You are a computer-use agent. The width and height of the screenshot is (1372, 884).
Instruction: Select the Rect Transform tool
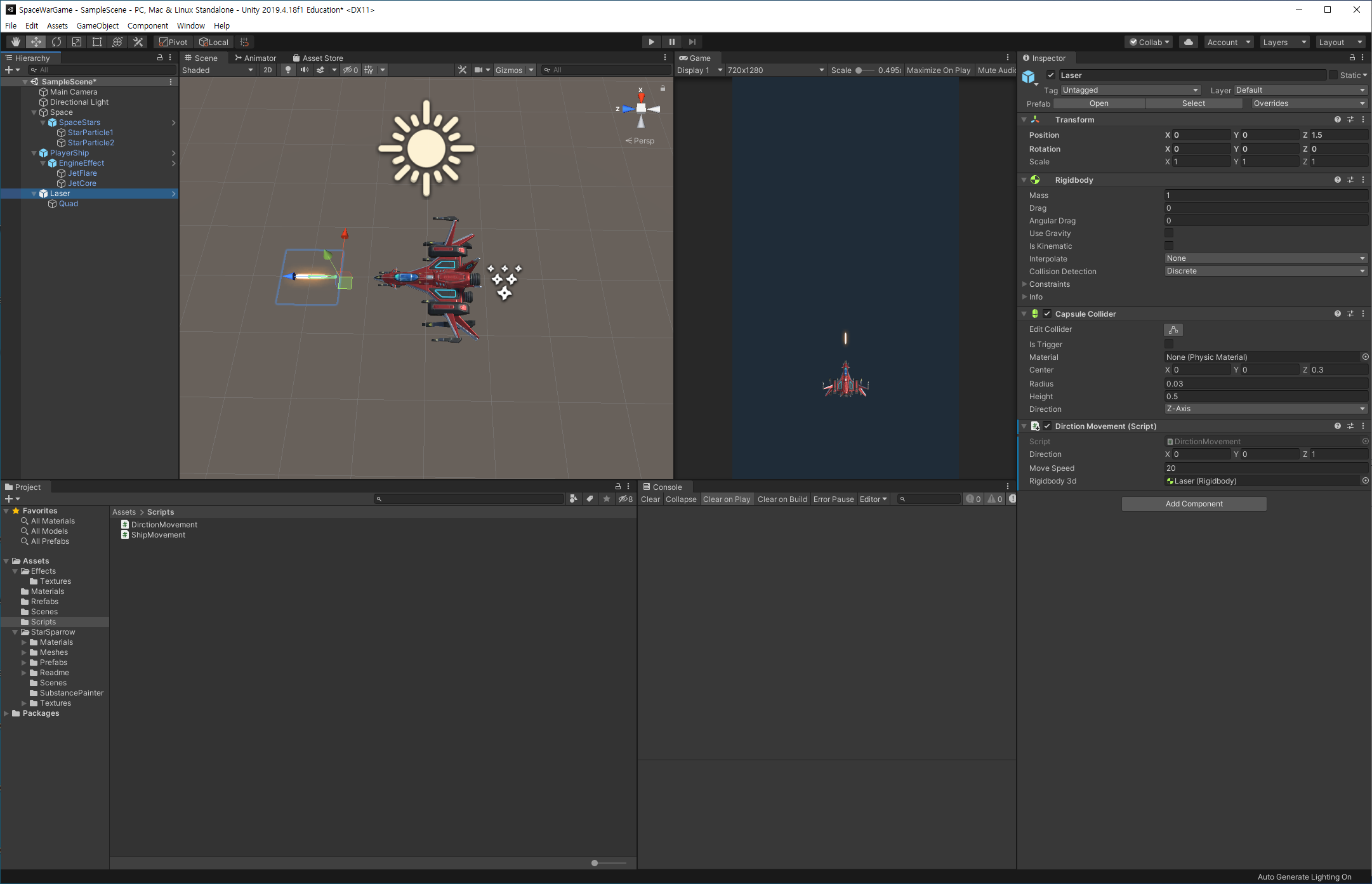coord(97,42)
